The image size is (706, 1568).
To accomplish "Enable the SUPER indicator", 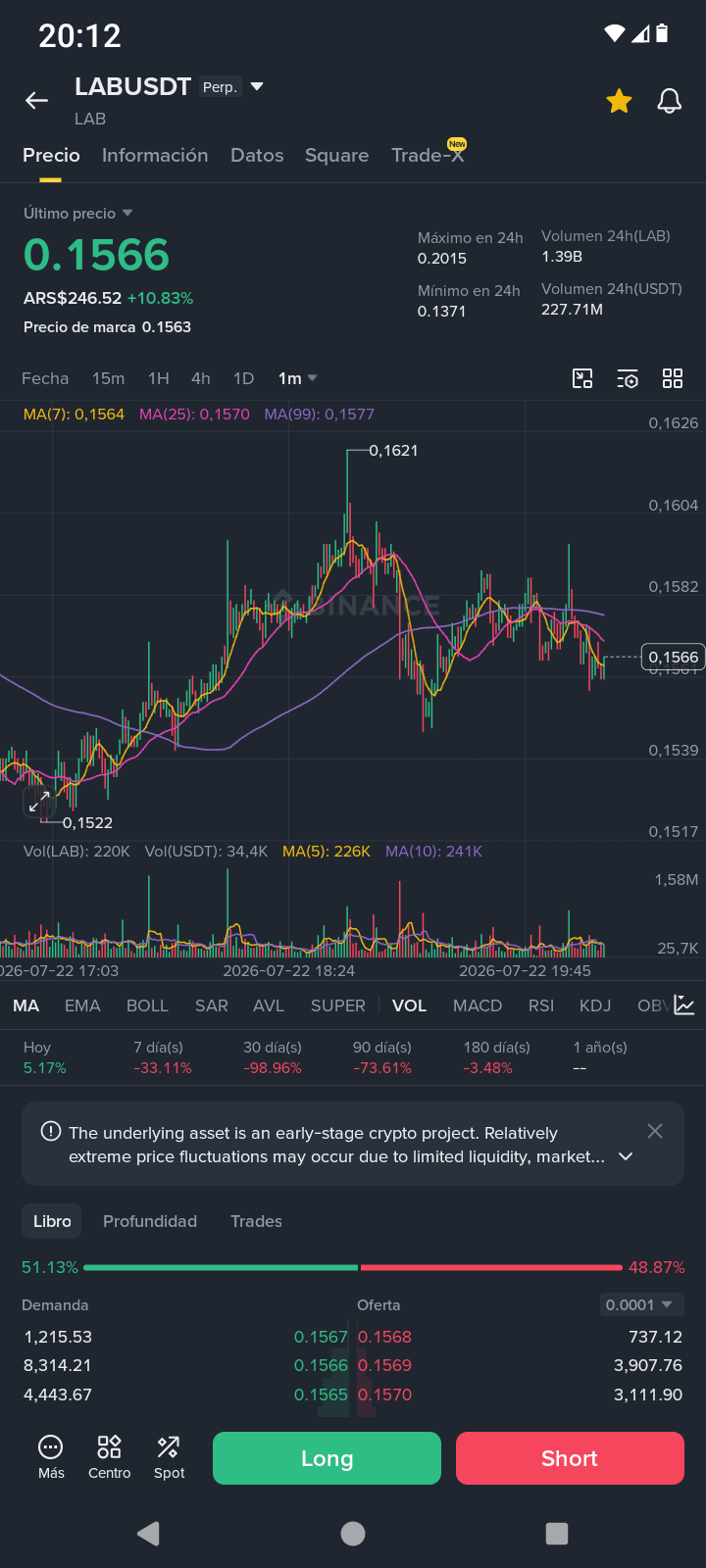I will tap(338, 1005).
